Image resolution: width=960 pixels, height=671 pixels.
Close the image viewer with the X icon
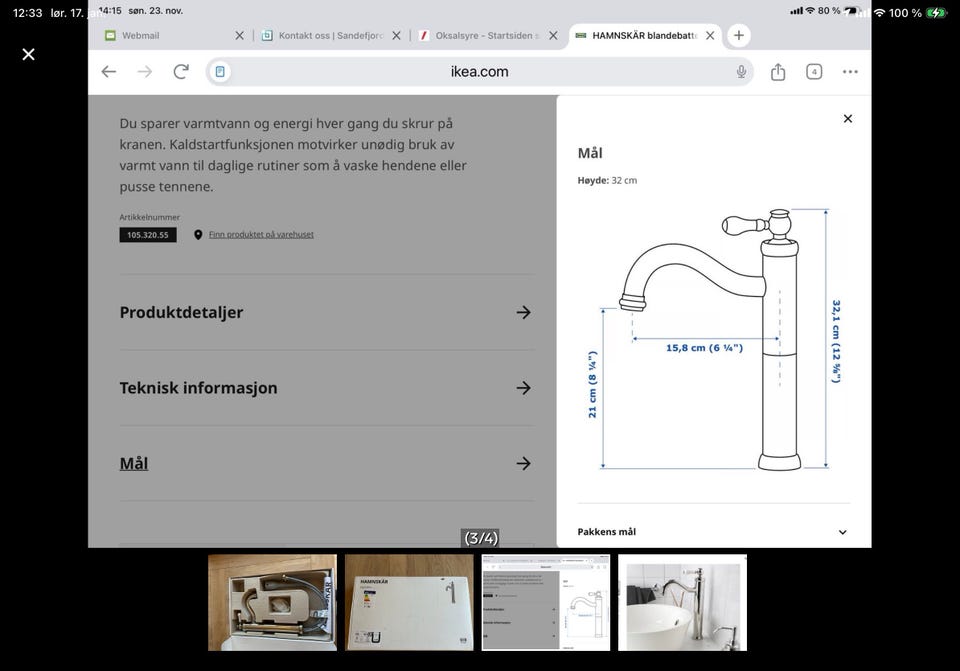[x=28, y=54]
